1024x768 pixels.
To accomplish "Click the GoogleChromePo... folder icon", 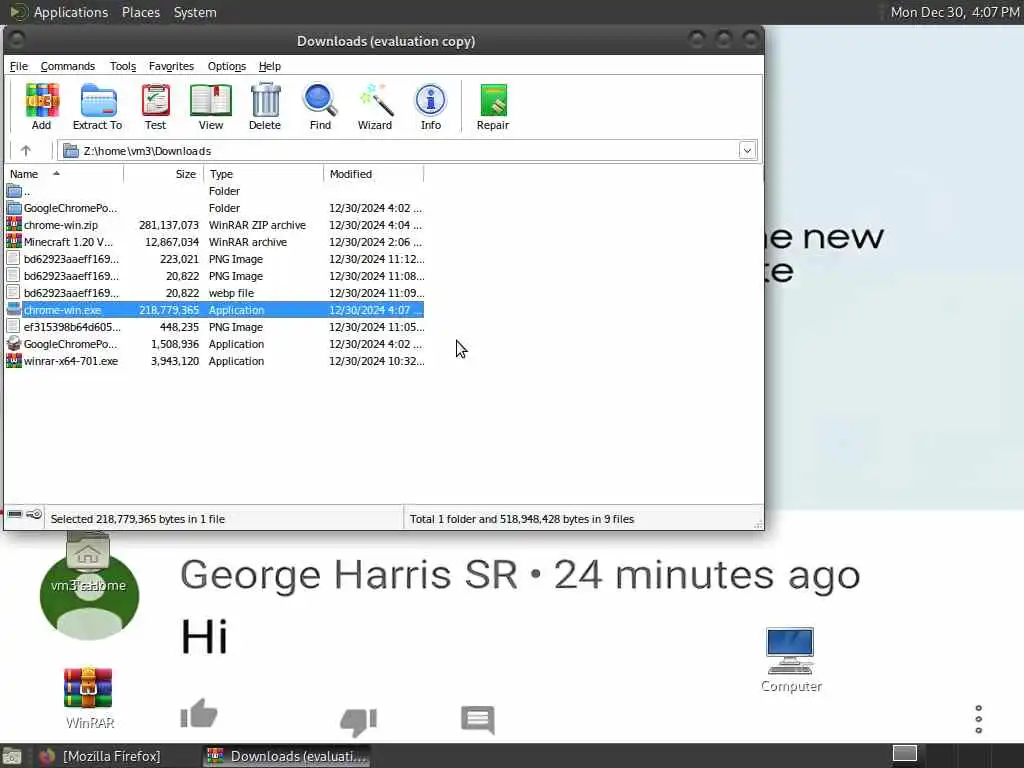I will 14,208.
